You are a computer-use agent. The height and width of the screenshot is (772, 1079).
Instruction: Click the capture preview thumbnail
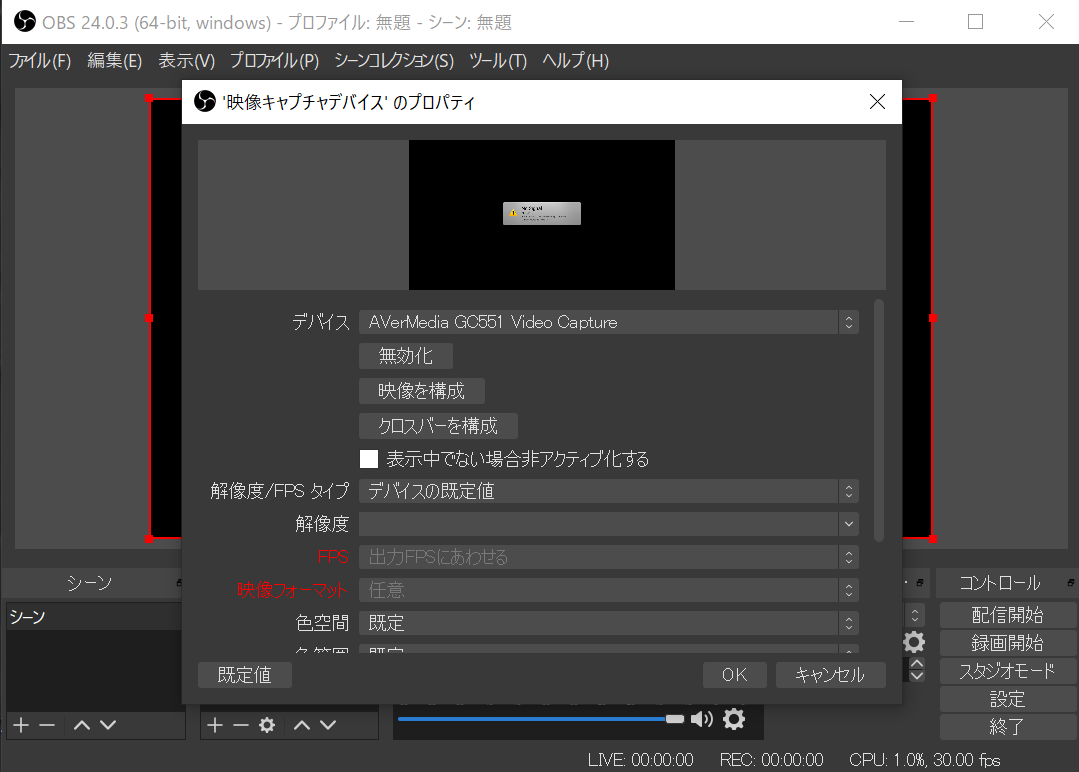click(x=542, y=215)
